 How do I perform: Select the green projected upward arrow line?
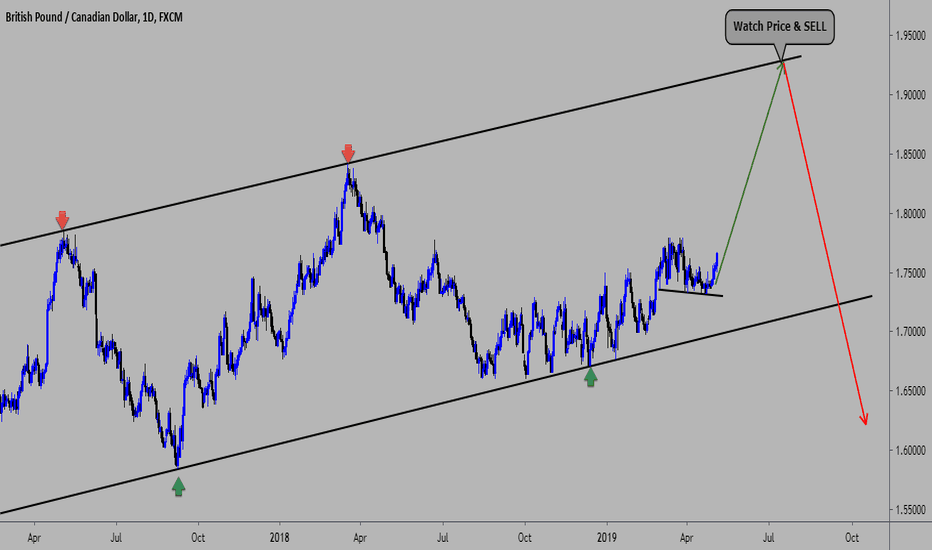750,172
